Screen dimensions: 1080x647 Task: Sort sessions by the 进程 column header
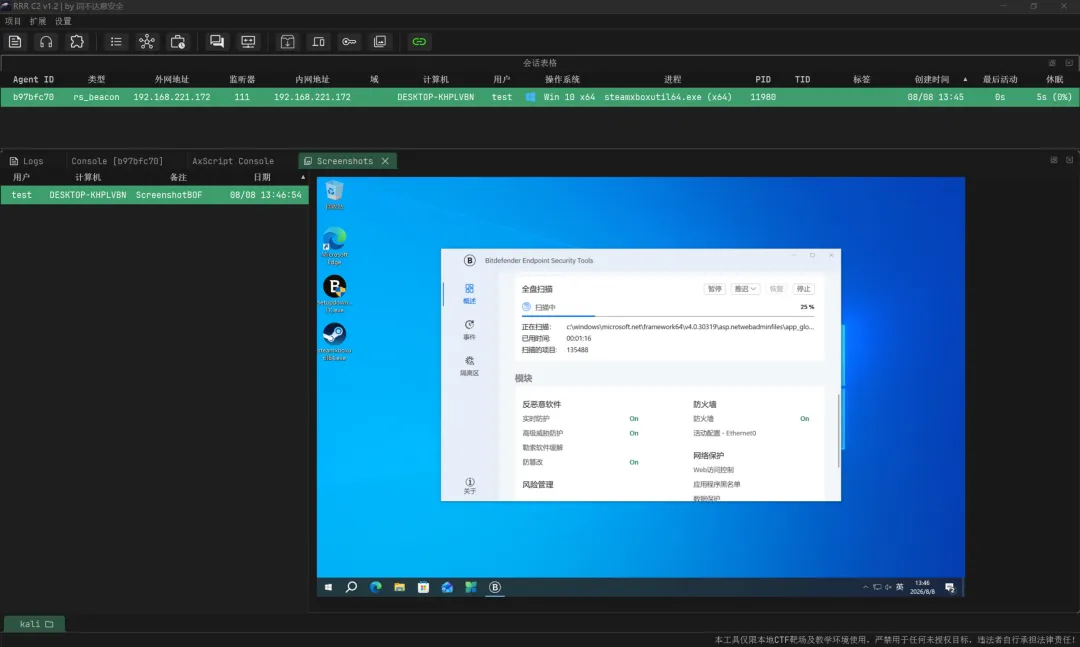coord(672,80)
